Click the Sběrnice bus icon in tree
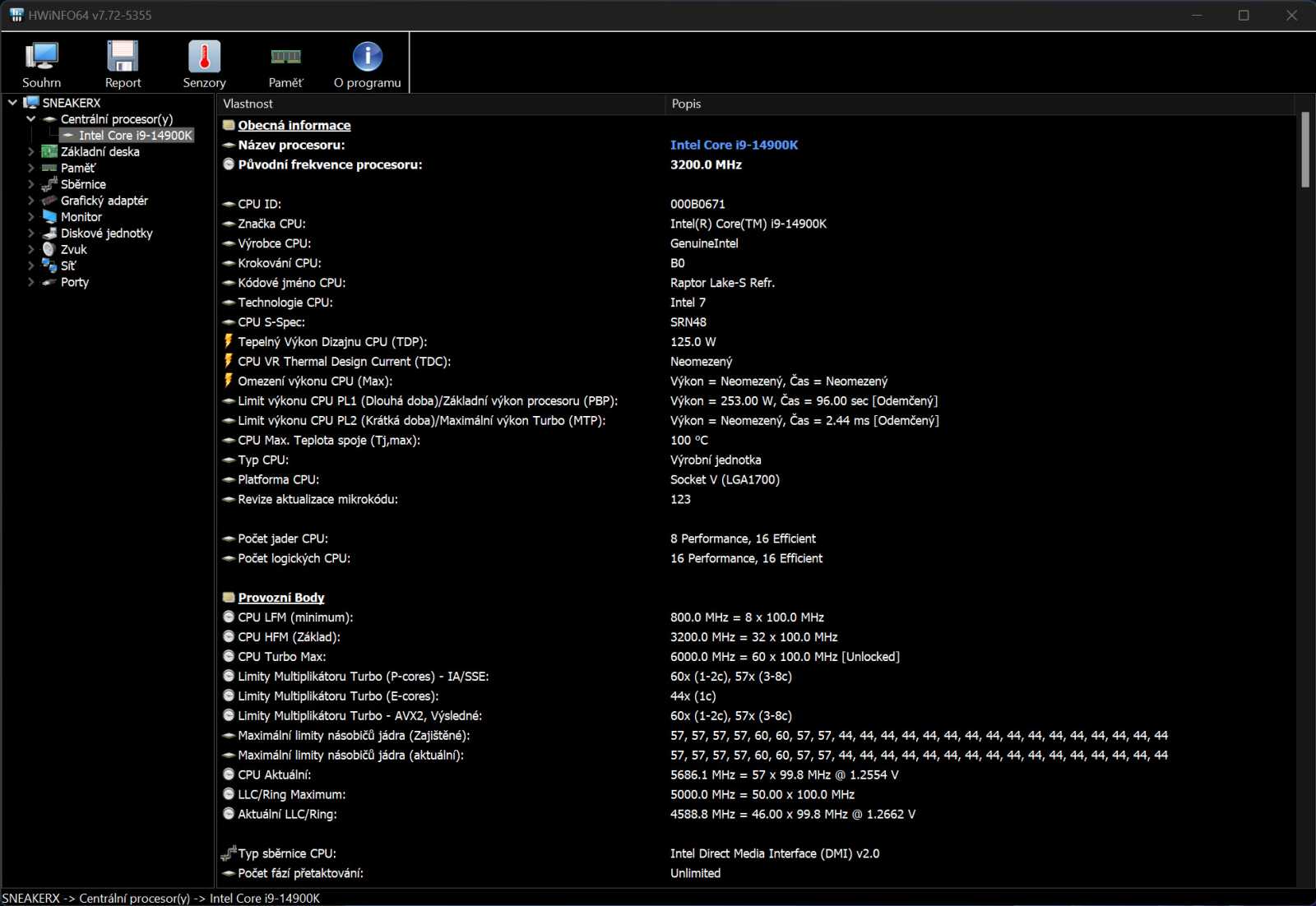The width and height of the screenshot is (1316, 906). tap(49, 184)
